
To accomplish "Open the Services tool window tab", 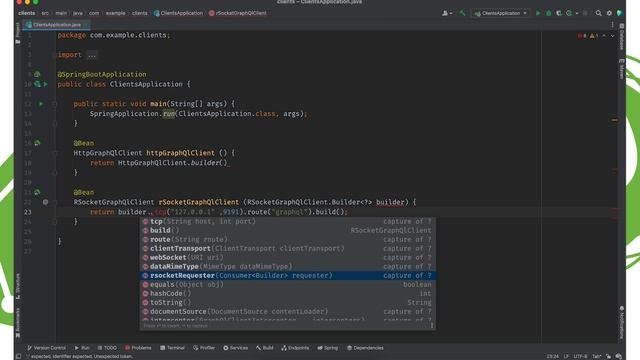I will [236, 348].
